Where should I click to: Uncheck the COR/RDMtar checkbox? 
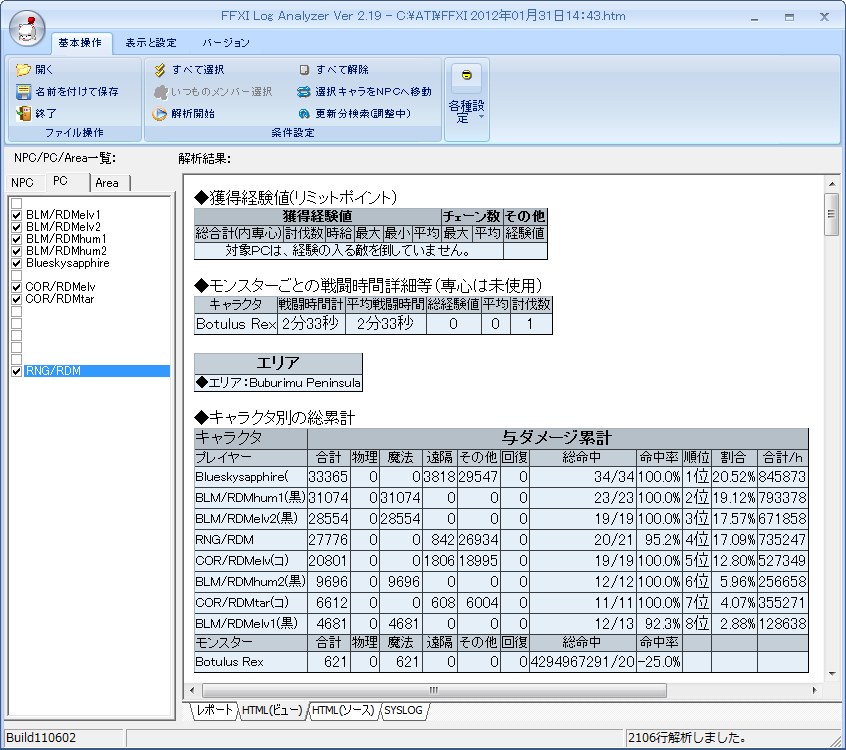pyautogui.click(x=16, y=299)
